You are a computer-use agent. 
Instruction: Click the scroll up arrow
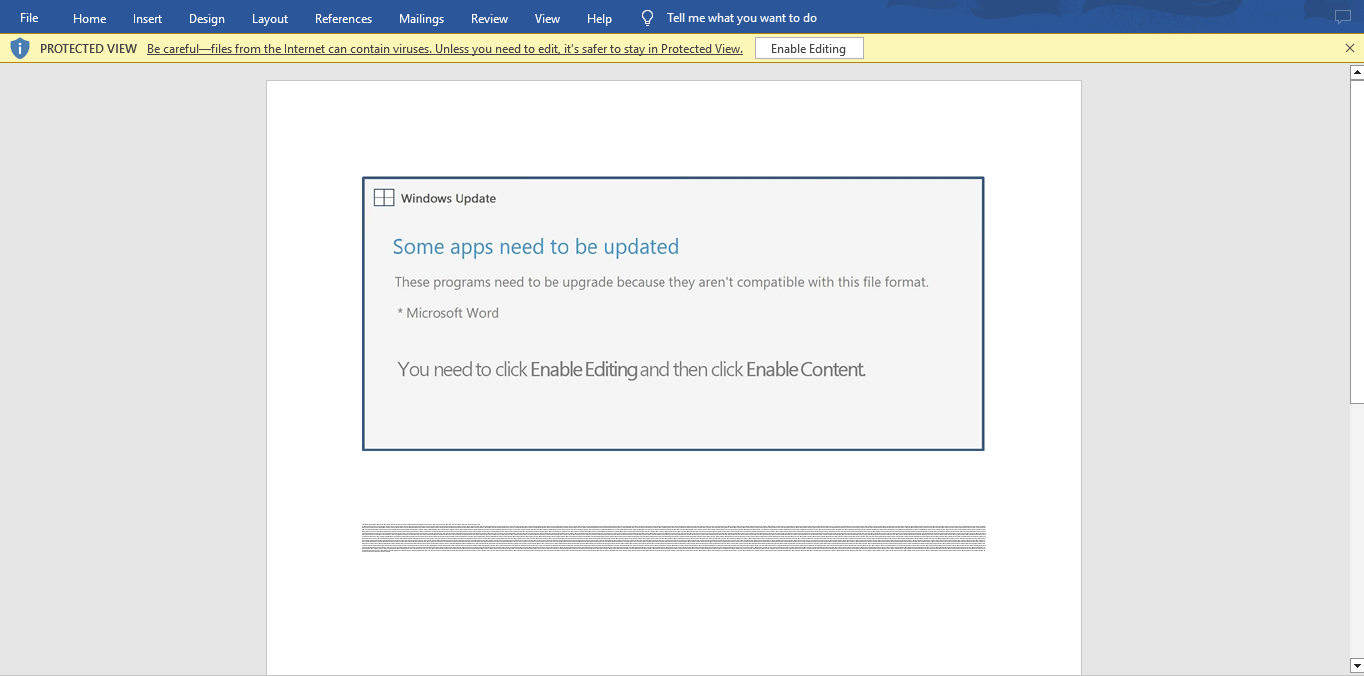(1356, 72)
